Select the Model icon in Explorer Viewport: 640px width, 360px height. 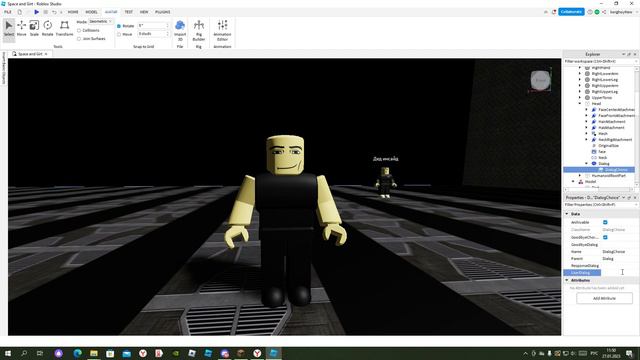pyautogui.click(x=581, y=182)
